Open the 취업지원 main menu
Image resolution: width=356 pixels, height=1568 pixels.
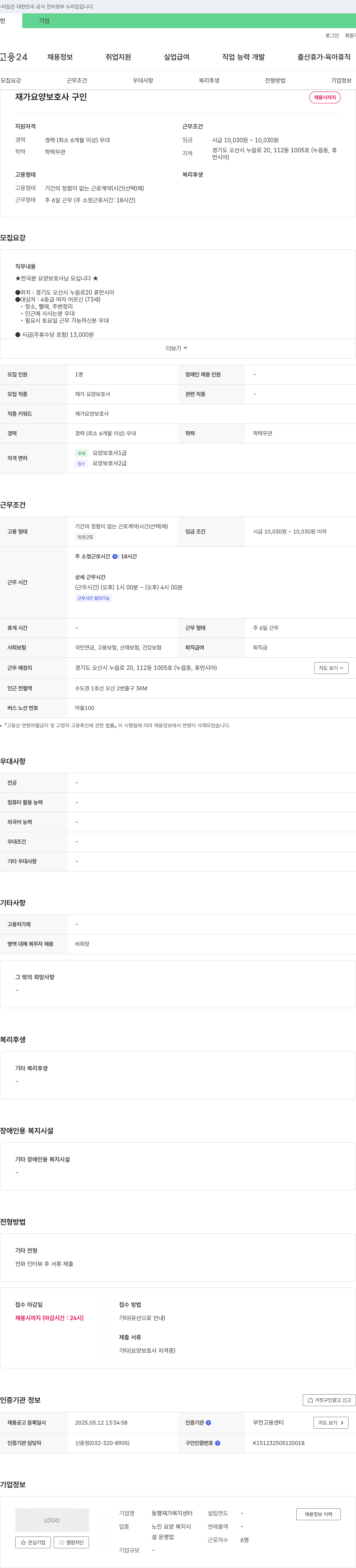click(x=118, y=57)
